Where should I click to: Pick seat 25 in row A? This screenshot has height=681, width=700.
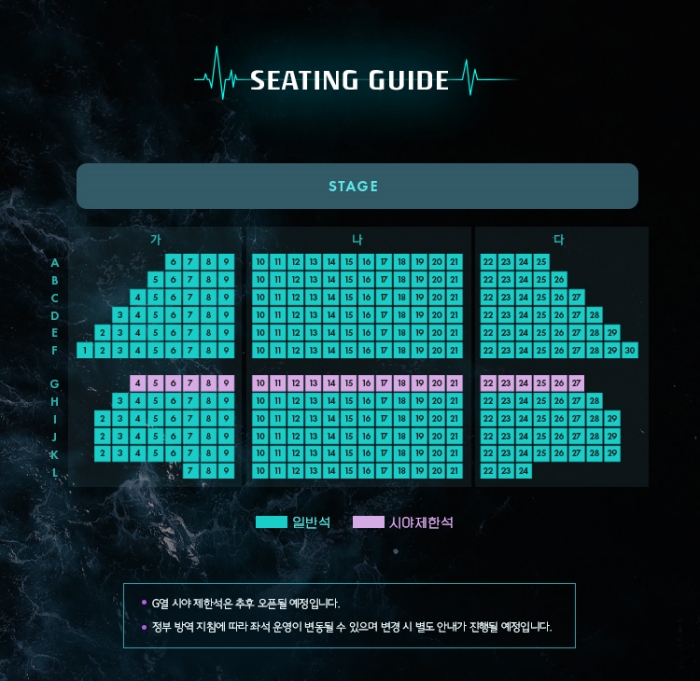pyautogui.click(x=542, y=262)
